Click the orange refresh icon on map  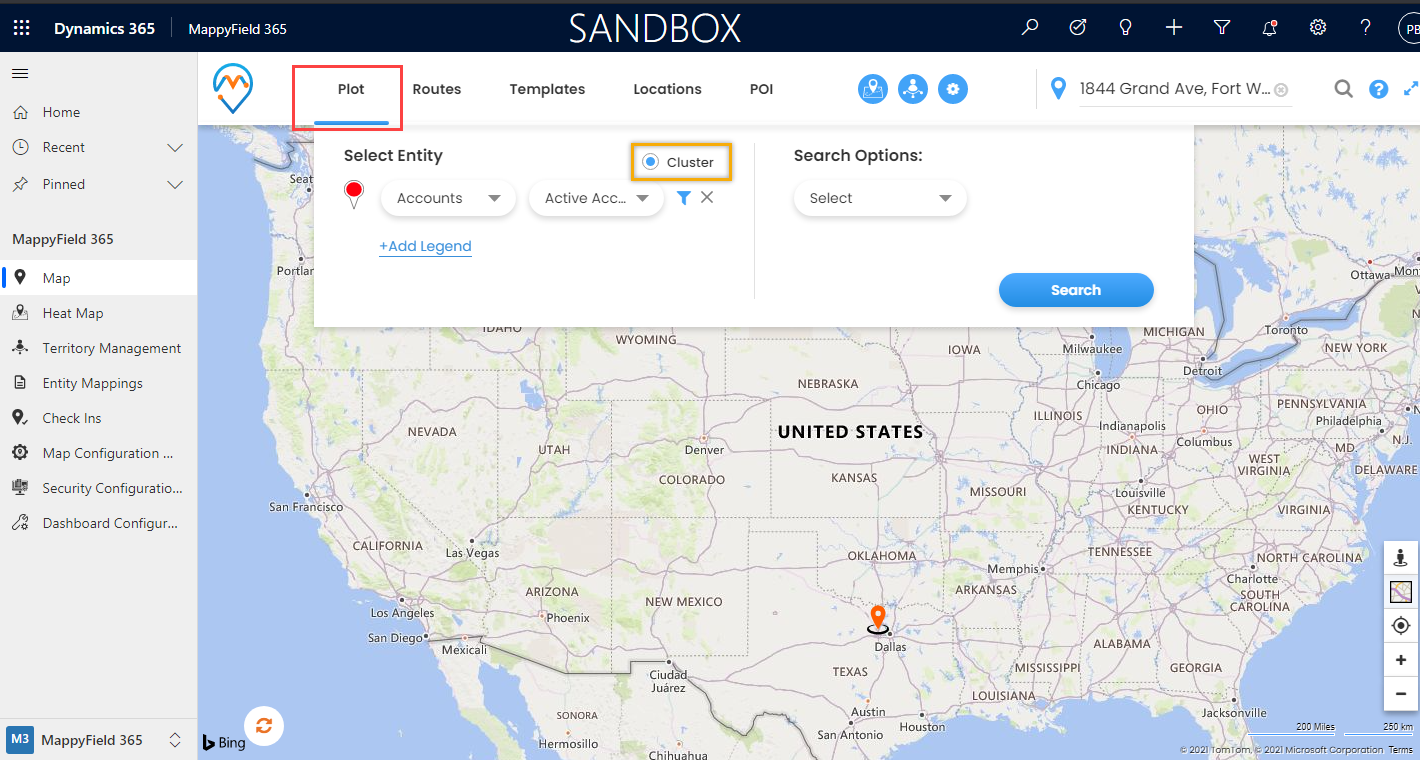point(264,726)
